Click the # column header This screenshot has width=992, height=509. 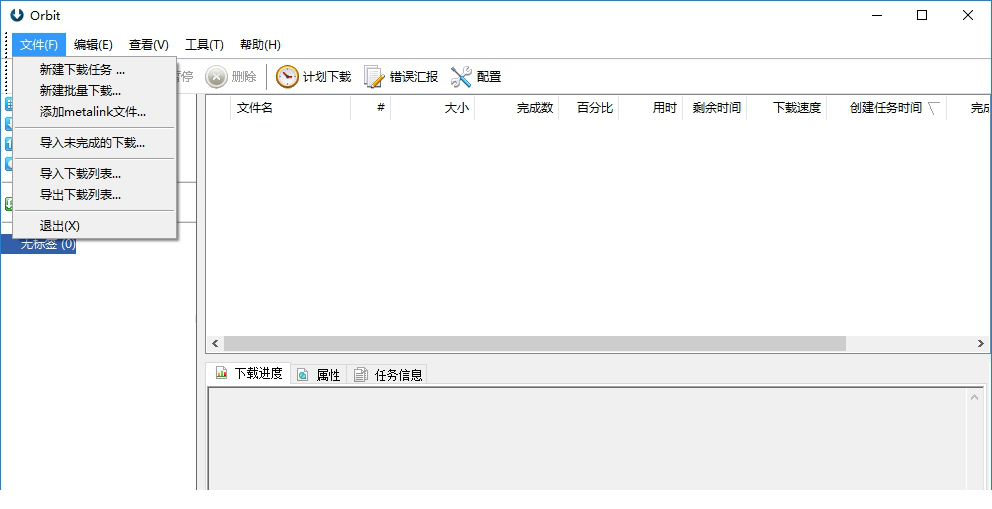tap(371, 107)
